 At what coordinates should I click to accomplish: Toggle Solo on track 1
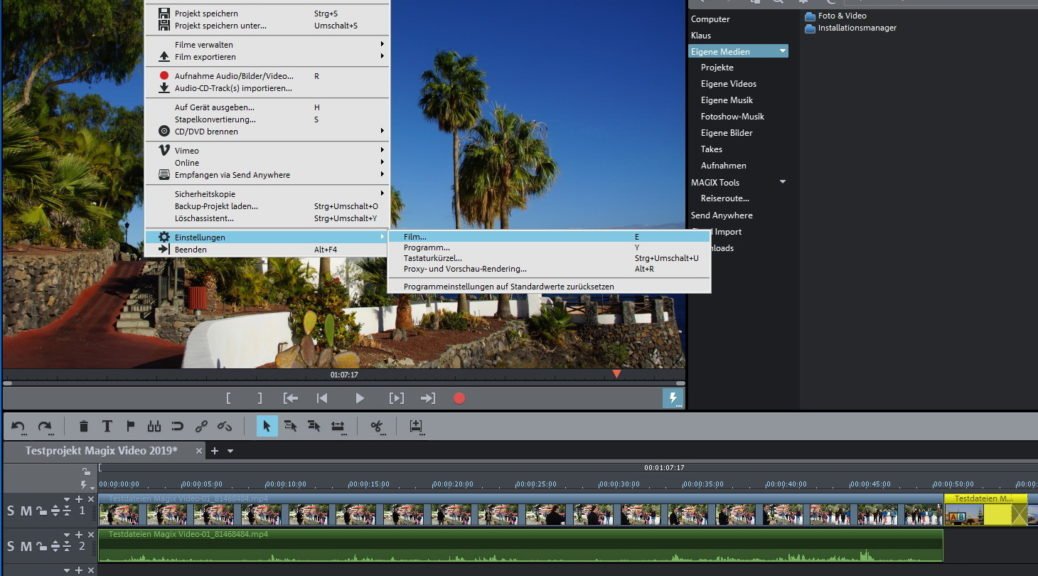[x=11, y=512]
